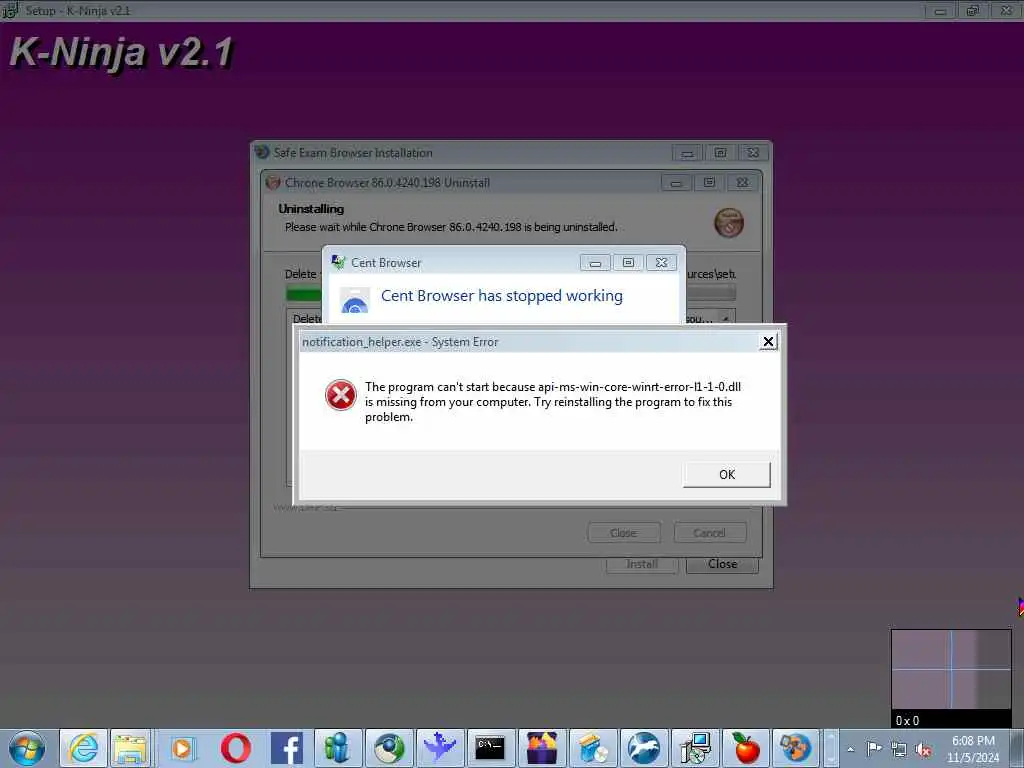The width and height of the screenshot is (1024, 768).
Task: Close the Safe Exam Browser Installation window
Action: [x=754, y=153]
